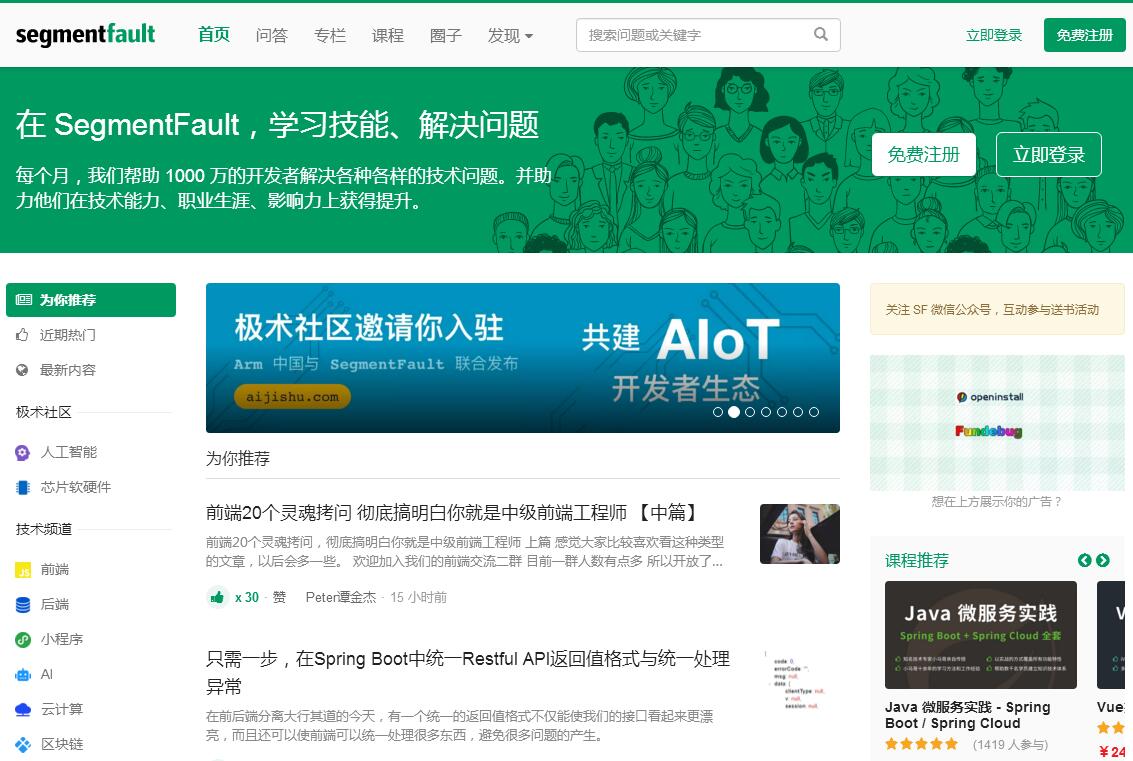This screenshot has width=1133, height=761.
Task: Switch to second banner carousel dot
Action: pyautogui.click(x=734, y=412)
